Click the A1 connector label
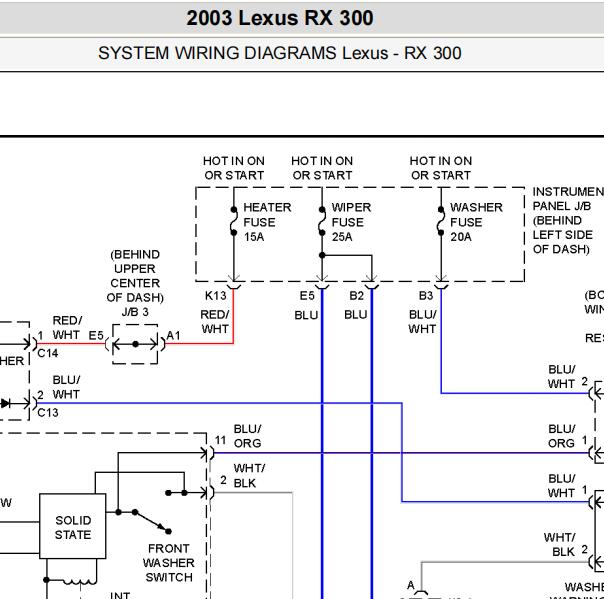The image size is (604, 599). click(x=173, y=336)
